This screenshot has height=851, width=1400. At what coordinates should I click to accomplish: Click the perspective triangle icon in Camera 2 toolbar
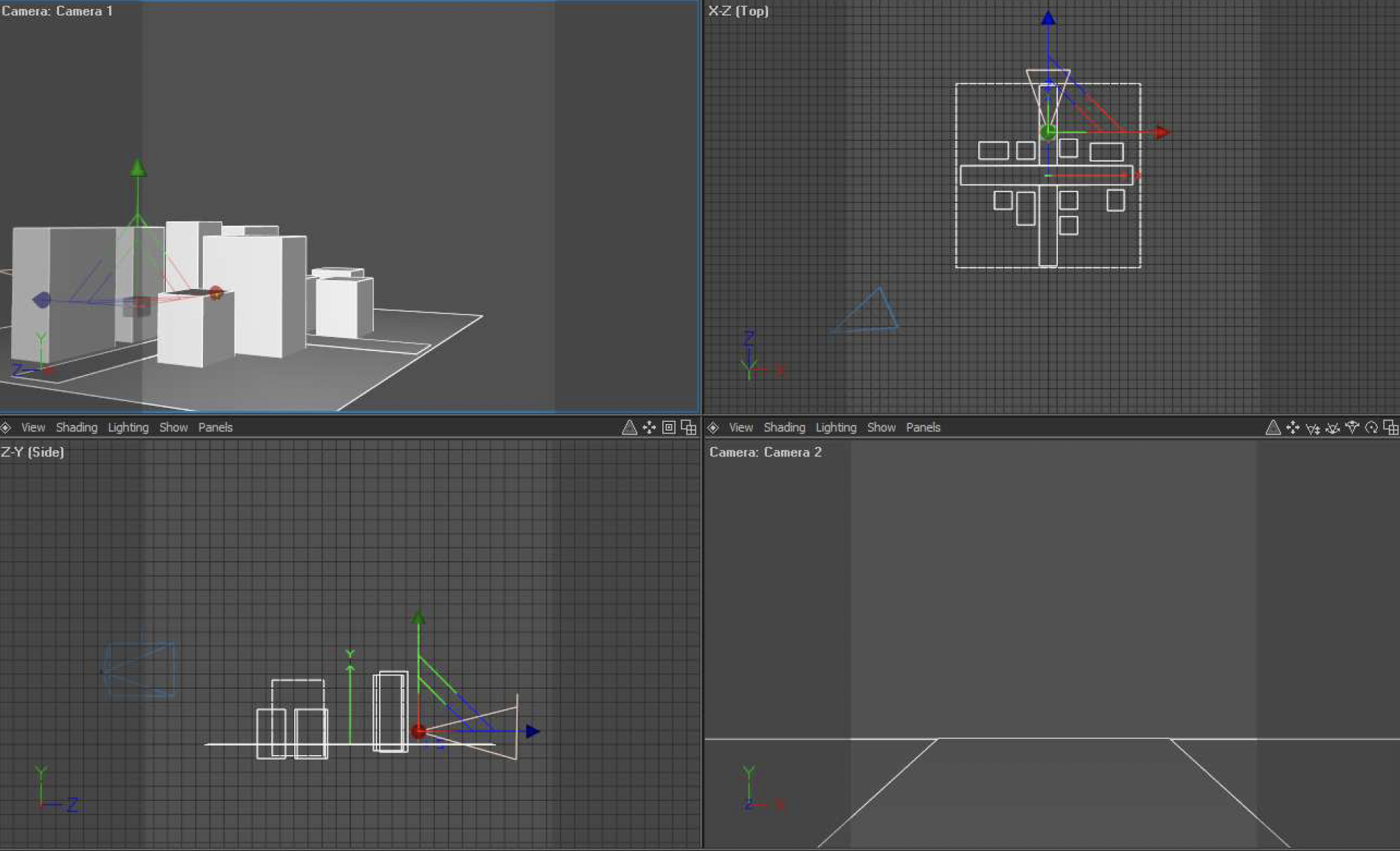pyautogui.click(x=1272, y=428)
